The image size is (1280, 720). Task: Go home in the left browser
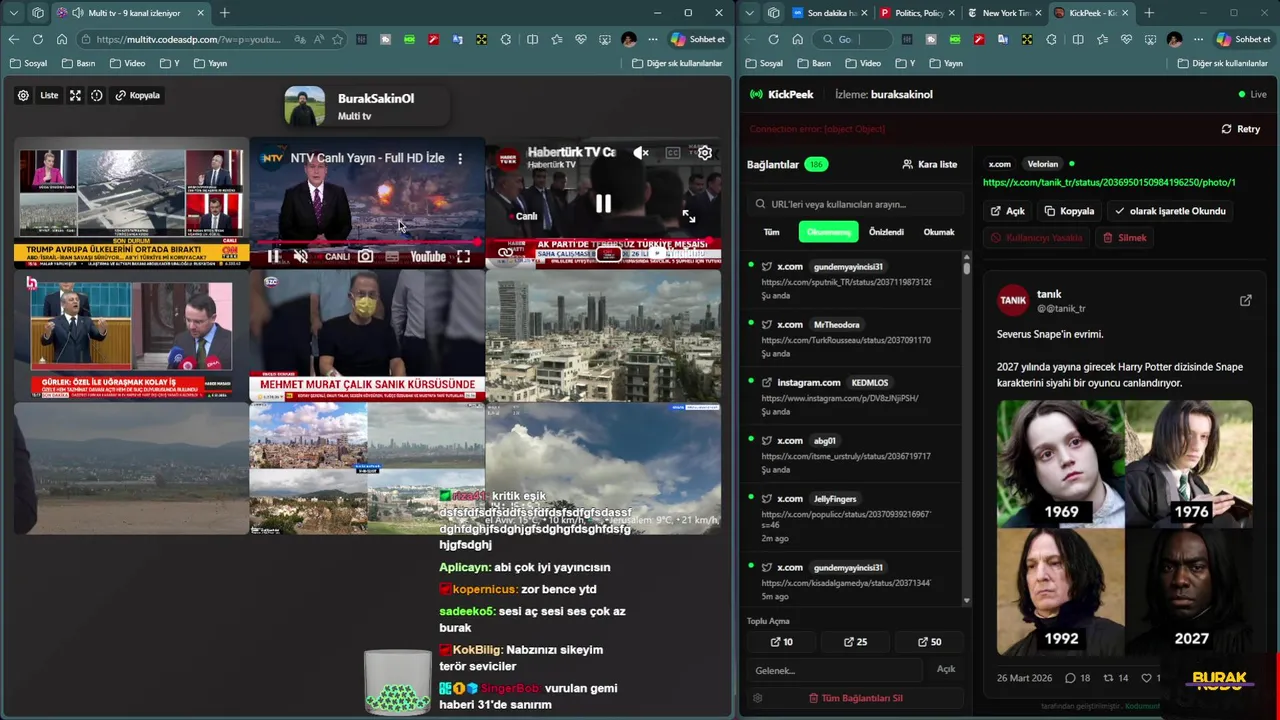click(61, 39)
